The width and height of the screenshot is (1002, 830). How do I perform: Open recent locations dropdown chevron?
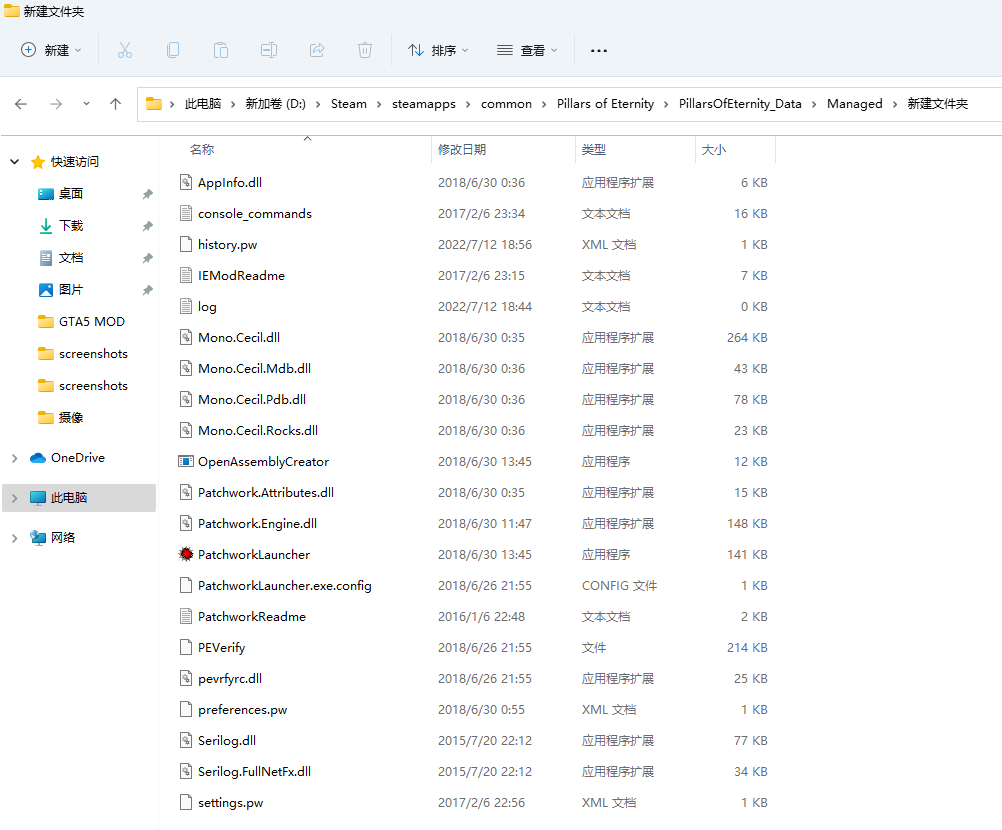pos(86,104)
